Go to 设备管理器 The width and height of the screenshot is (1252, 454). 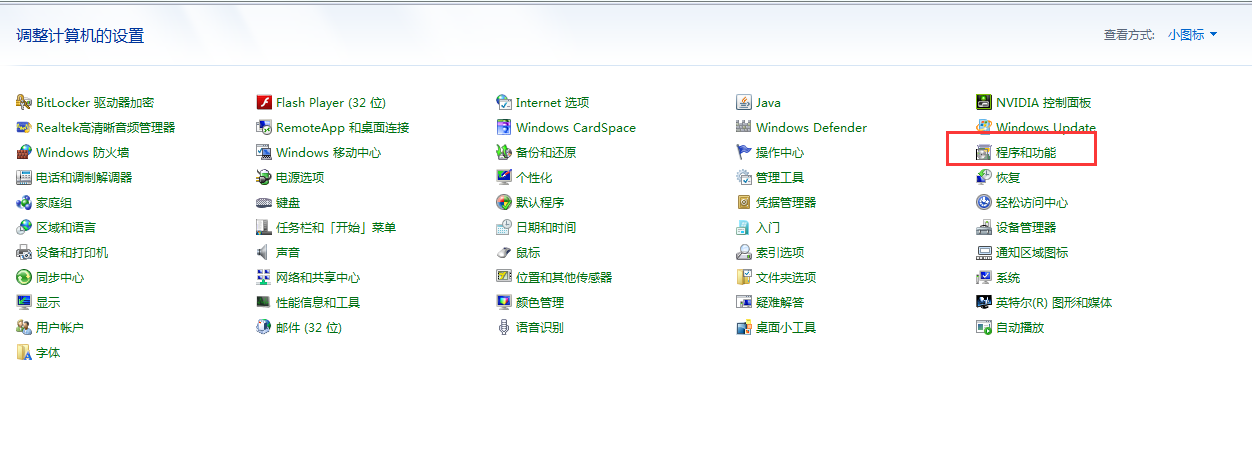pyautogui.click(x=1025, y=227)
